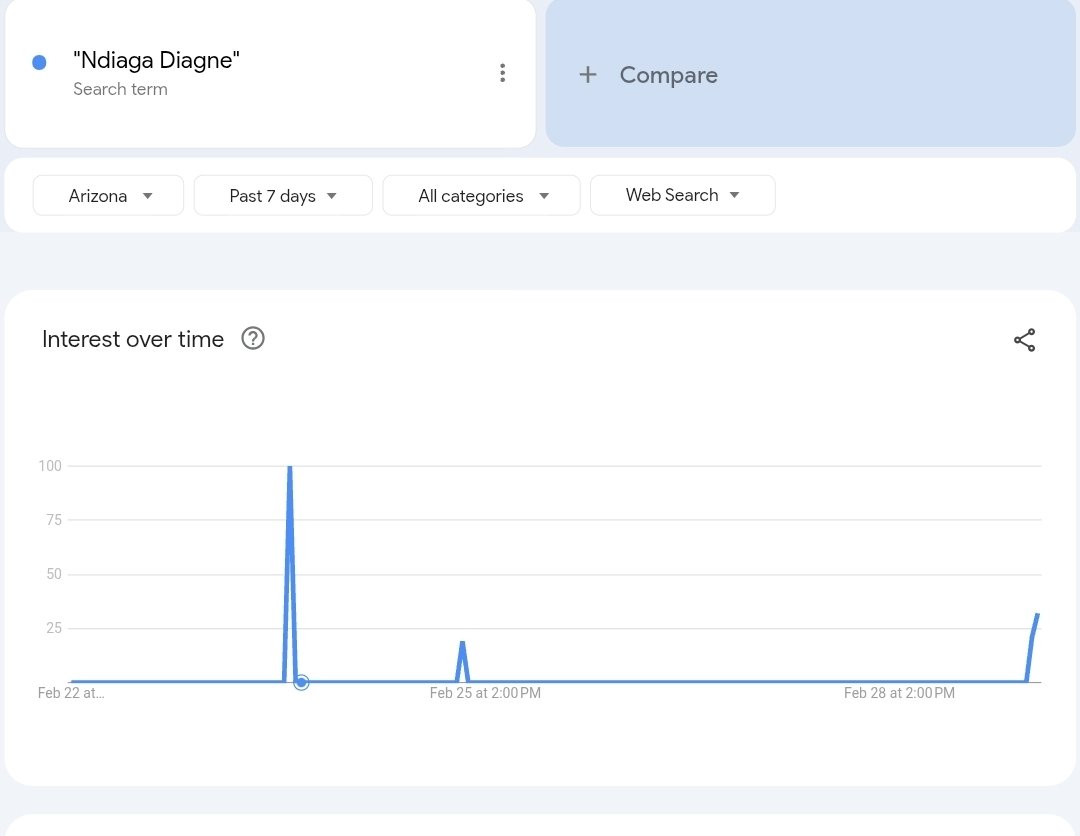Screen dimensions: 1080x836
Task: Click the plus icon in Compare
Action: (588, 74)
